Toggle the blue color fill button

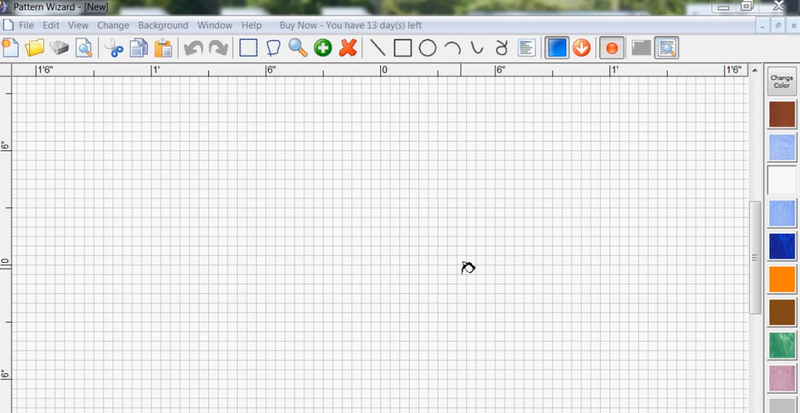pos(557,48)
